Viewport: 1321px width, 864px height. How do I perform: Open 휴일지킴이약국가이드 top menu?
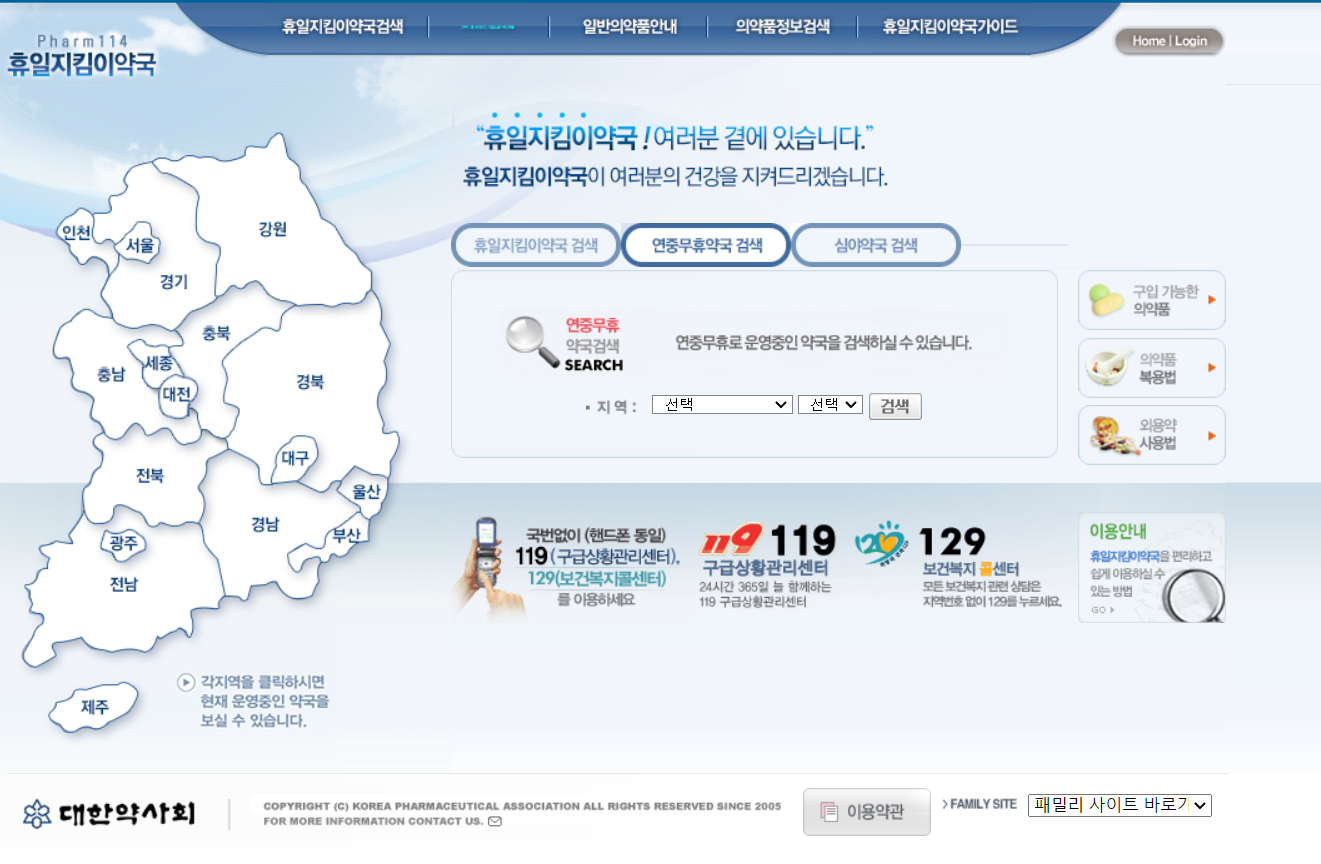click(x=950, y=27)
